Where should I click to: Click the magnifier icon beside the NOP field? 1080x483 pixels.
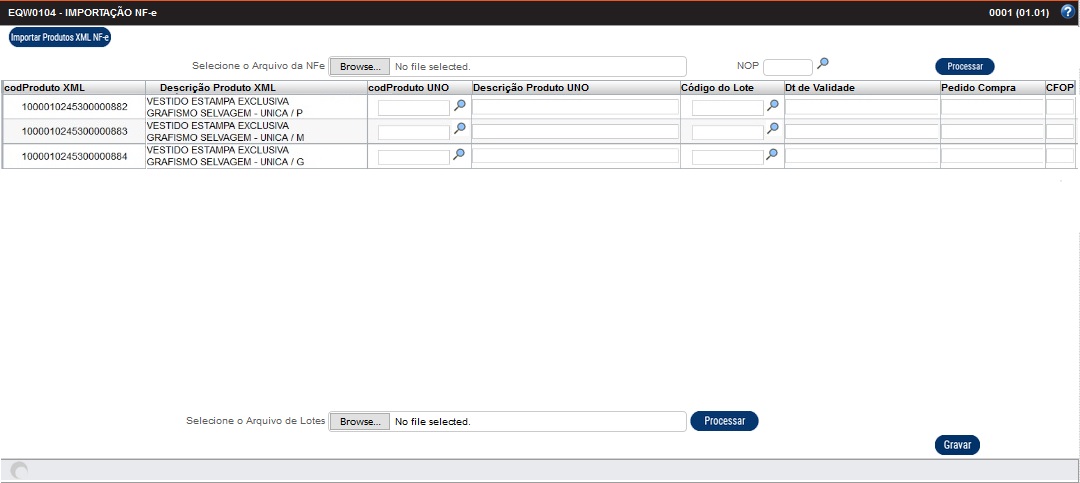823,64
